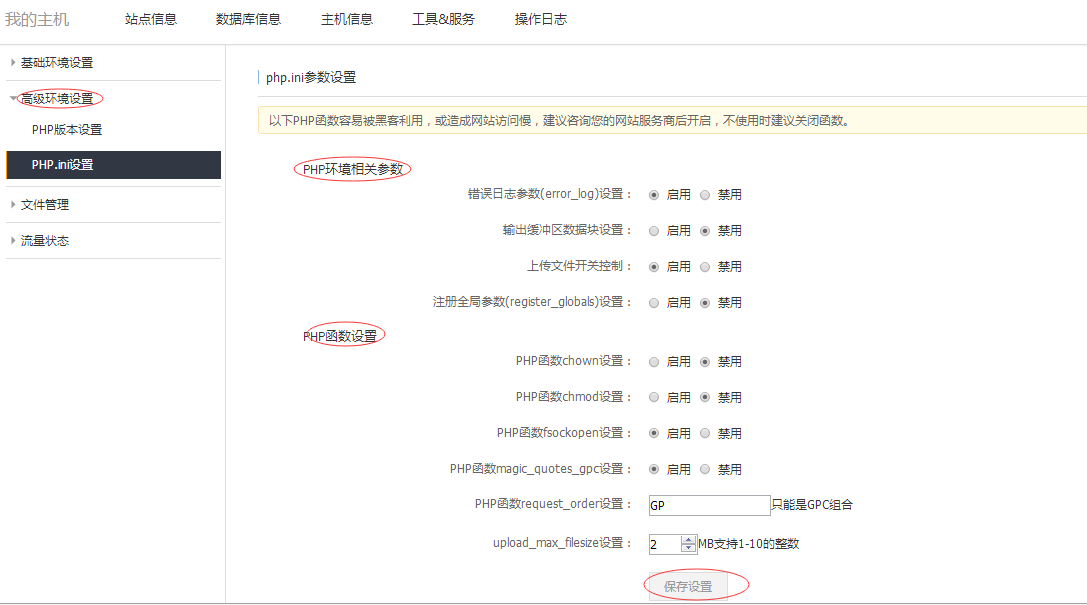Open the 主机信息 tab

click(x=346, y=19)
